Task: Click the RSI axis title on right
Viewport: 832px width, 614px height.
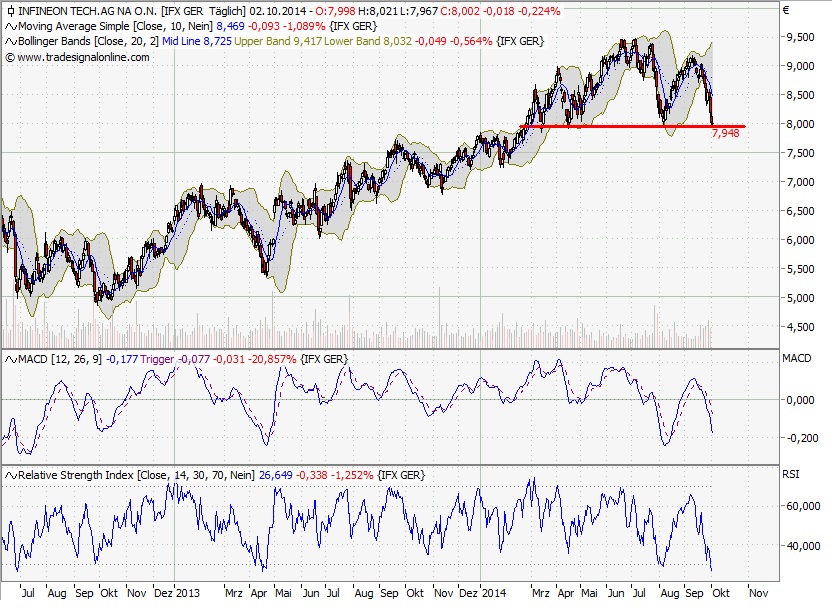Action: [791, 474]
